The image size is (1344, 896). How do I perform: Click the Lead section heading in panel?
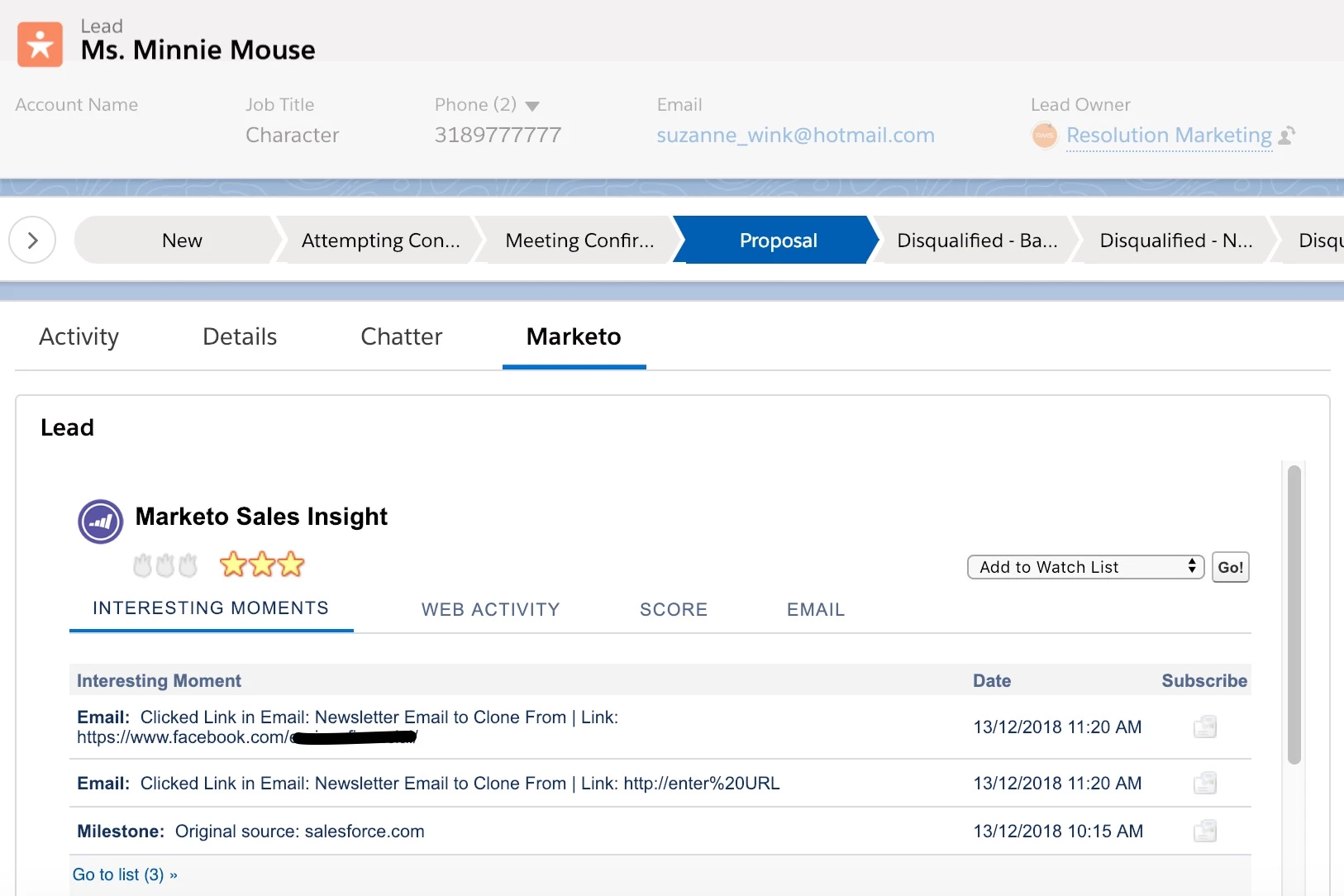(x=67, y=427)
